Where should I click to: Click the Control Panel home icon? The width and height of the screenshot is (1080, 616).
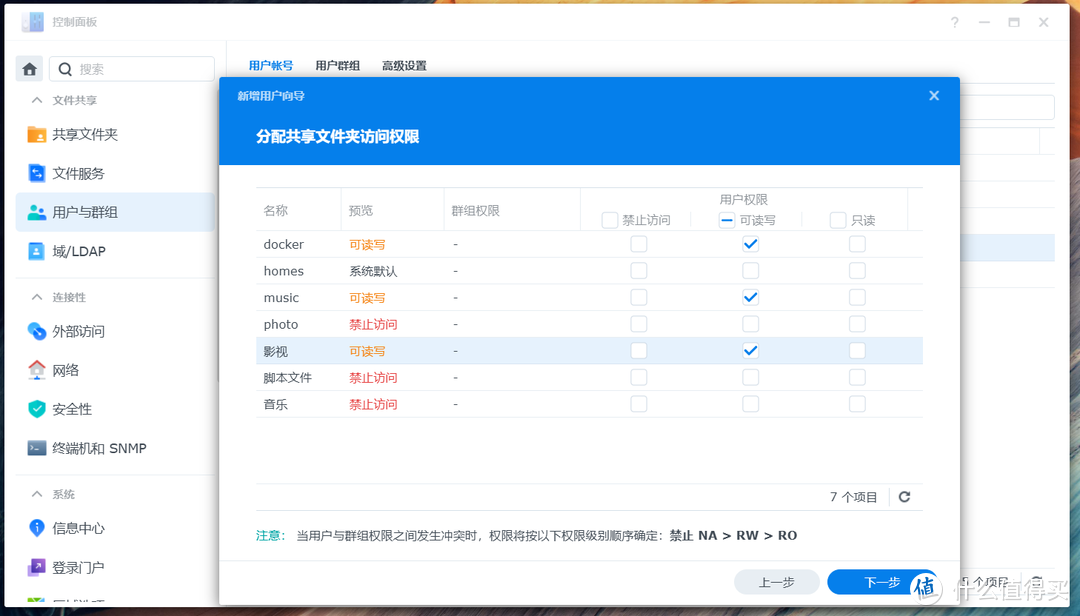(x=29, y=68)
